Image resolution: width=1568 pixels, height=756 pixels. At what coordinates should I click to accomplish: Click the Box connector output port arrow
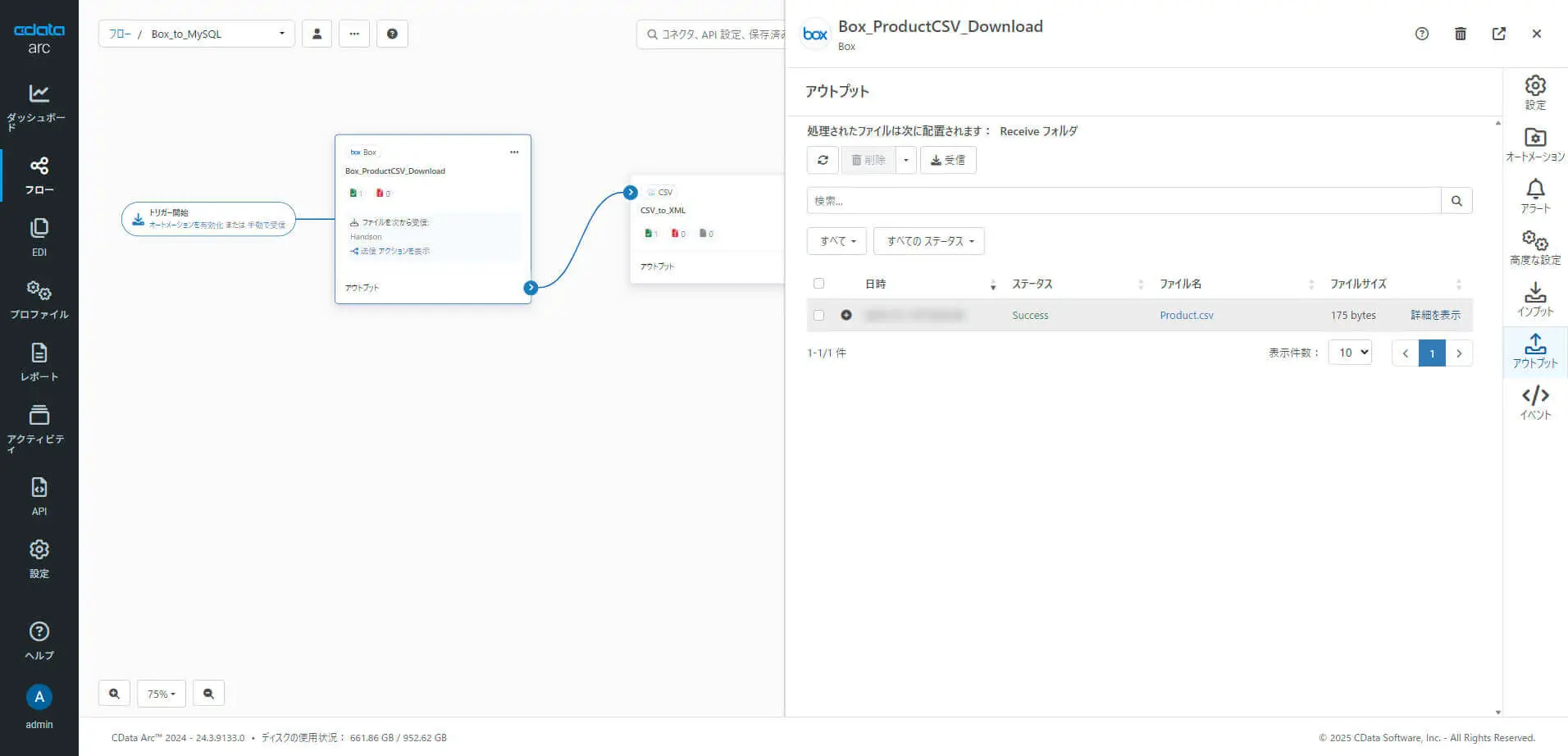(531, 288)
